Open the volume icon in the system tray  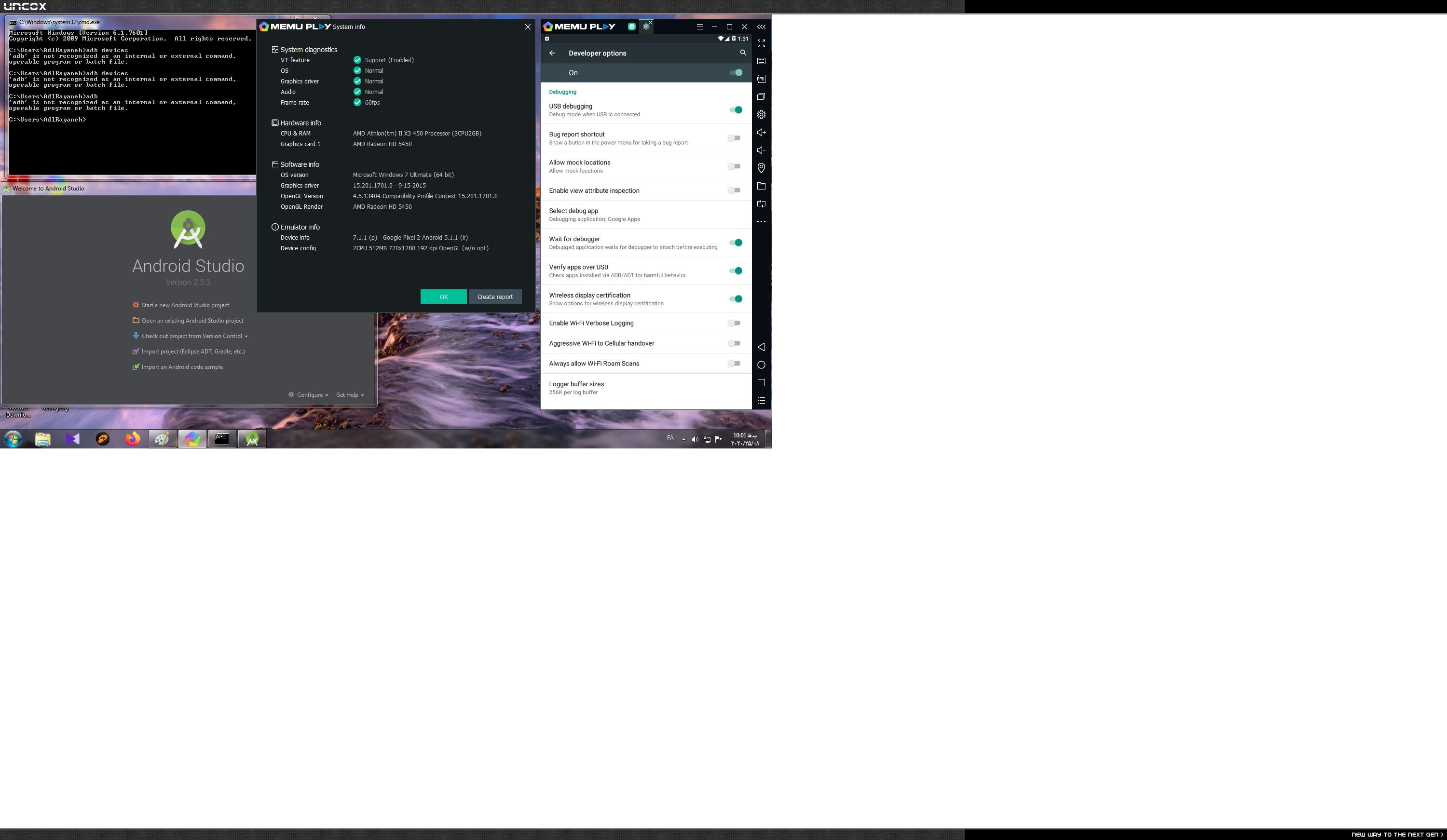coord(695,439)
